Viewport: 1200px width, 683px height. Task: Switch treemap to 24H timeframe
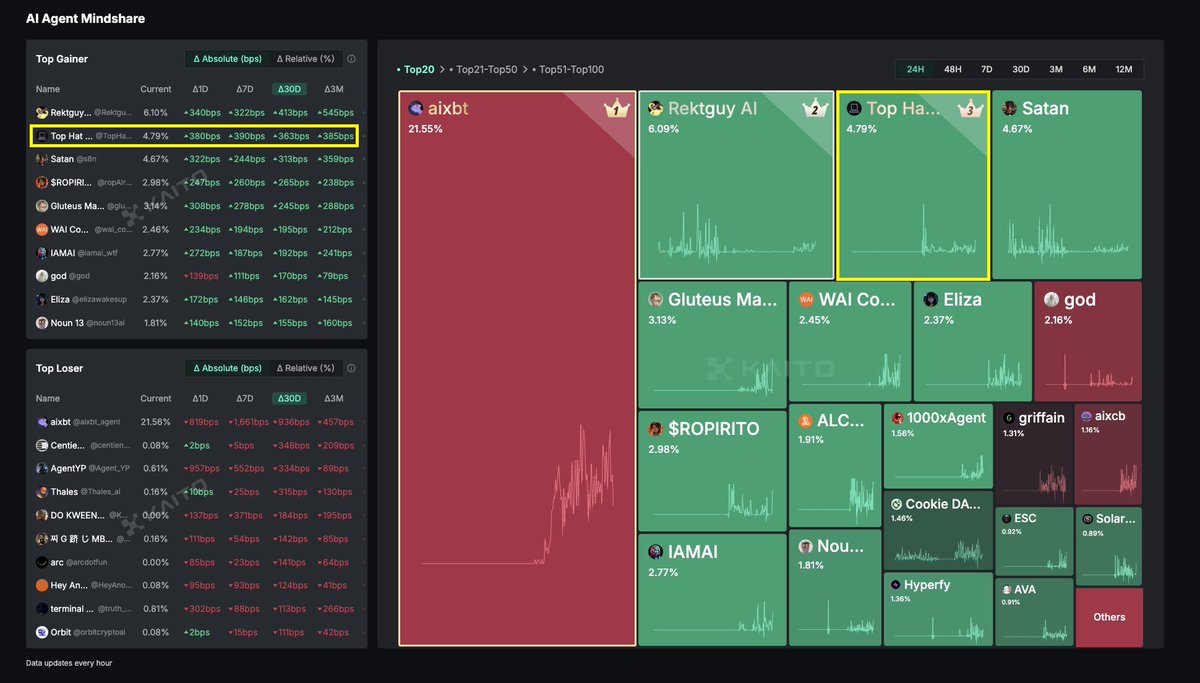coord(915,69)
